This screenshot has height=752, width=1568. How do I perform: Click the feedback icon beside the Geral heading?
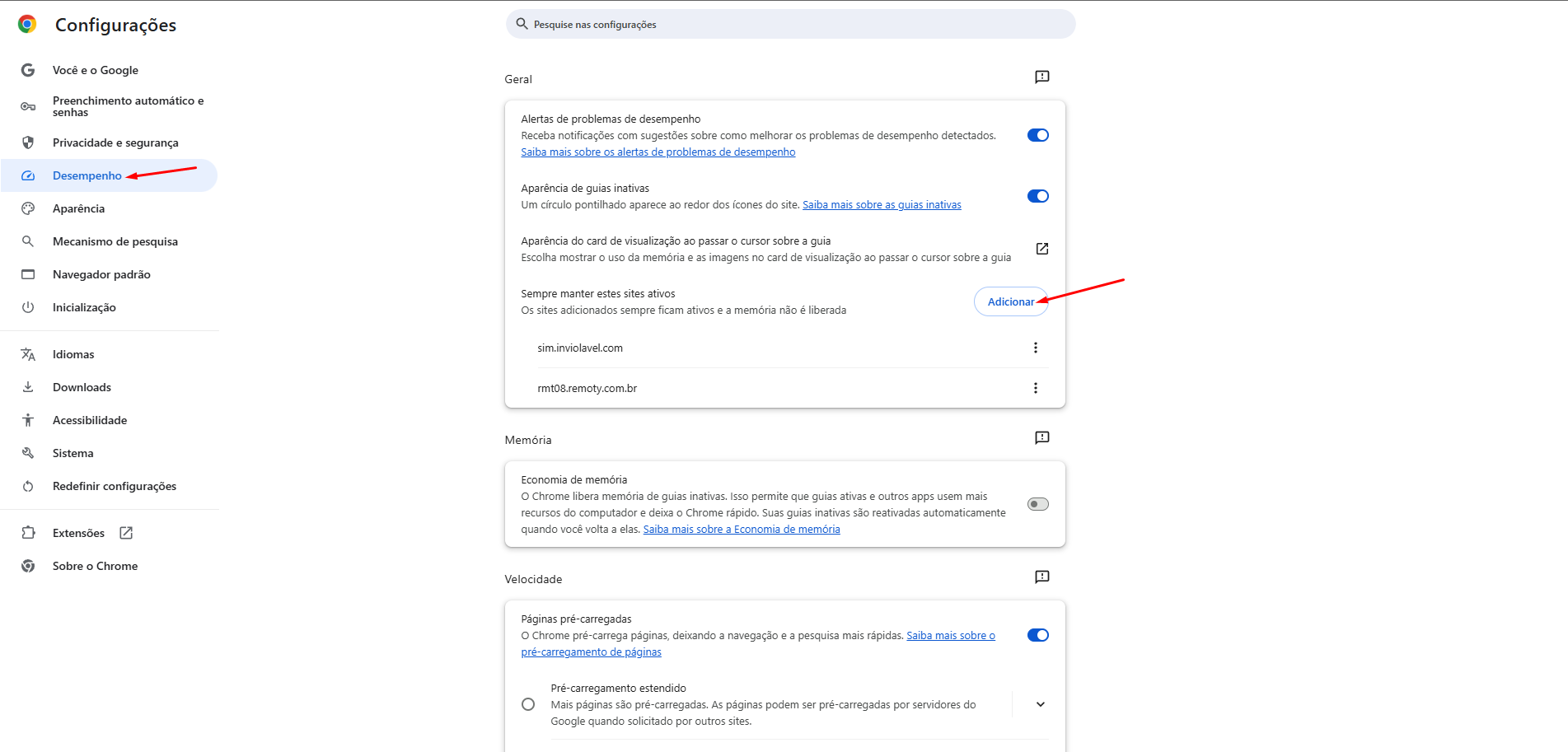coord(1041,77)
